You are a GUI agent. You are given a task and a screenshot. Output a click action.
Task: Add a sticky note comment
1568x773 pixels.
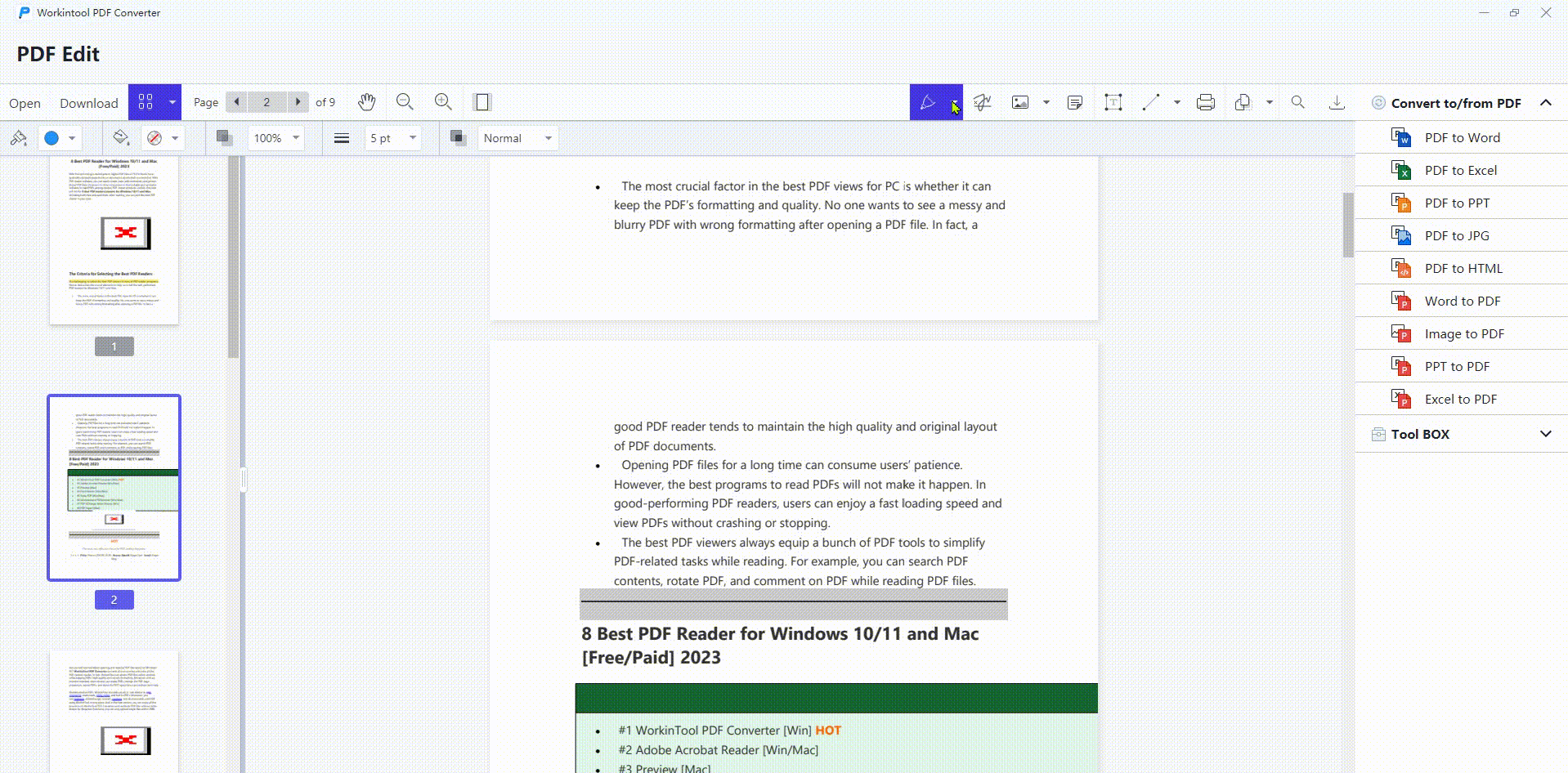[x=1074, y=102]
